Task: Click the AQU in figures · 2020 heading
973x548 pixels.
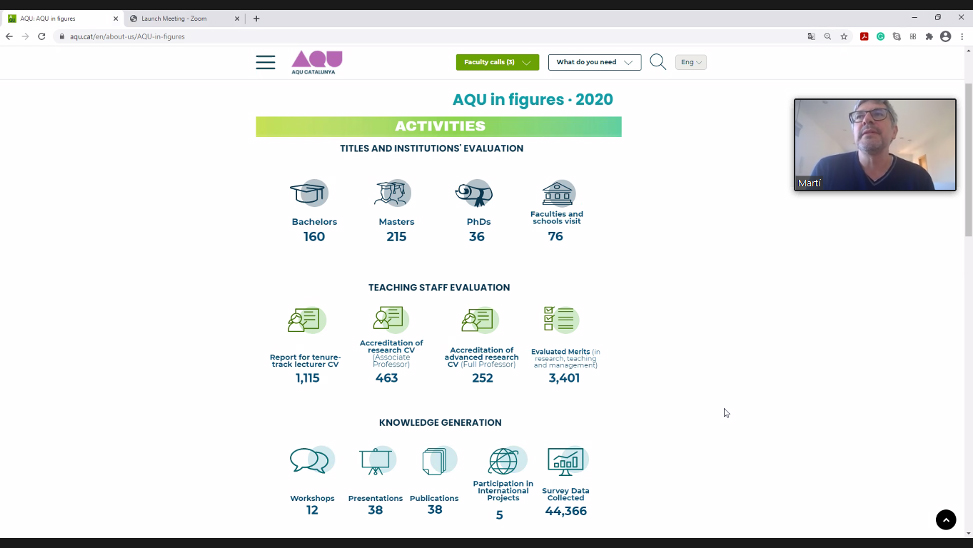Action: pos(532,99)
